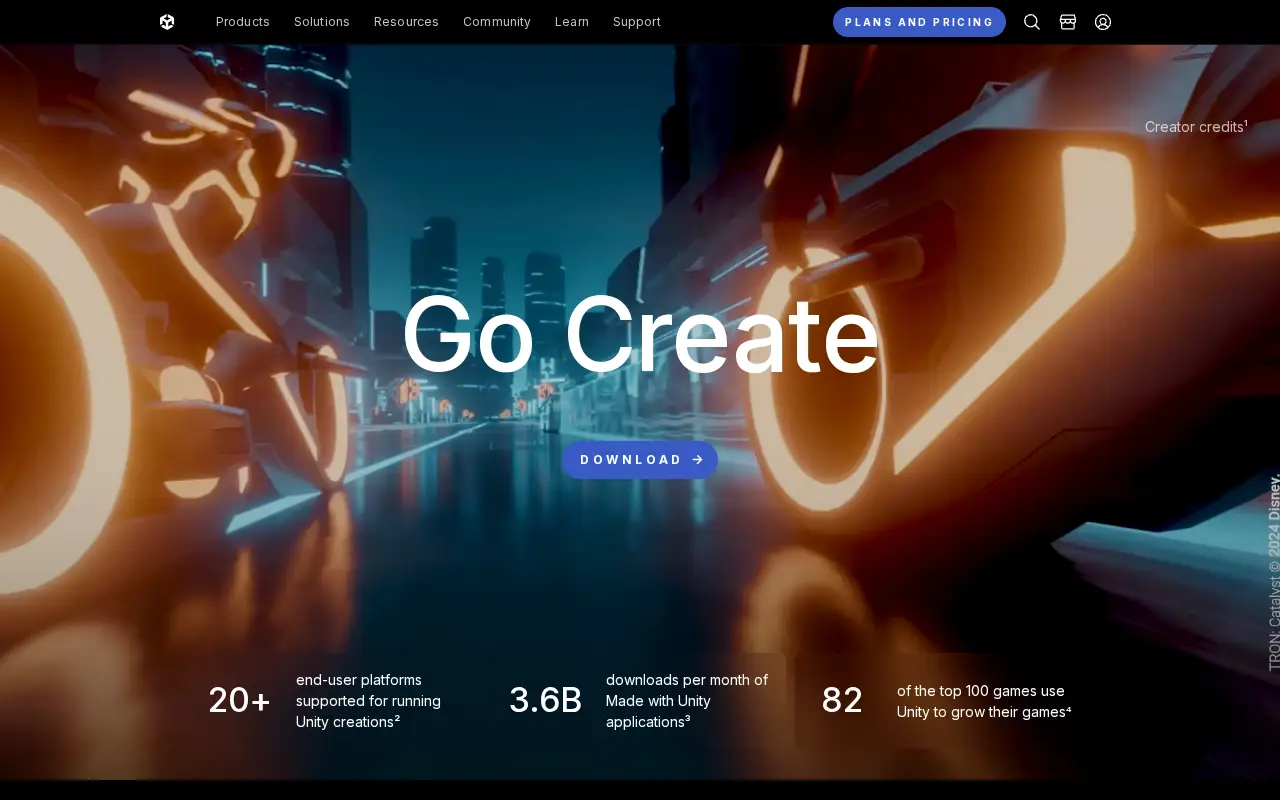Click the 82 top games statistic number
The image size is (1280, 800).
pos(842,700)
